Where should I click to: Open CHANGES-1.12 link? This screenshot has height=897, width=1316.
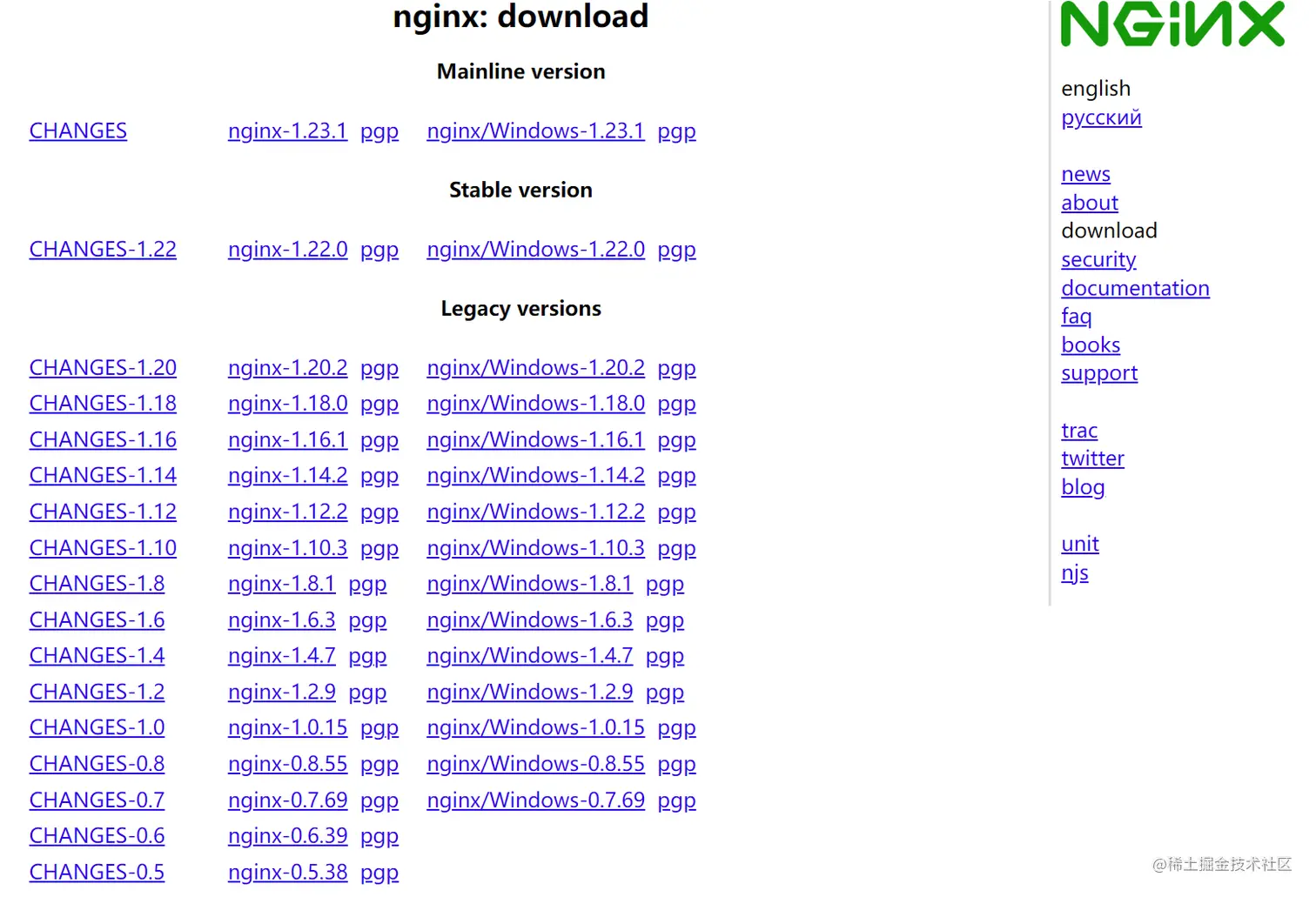pos(103,512)
